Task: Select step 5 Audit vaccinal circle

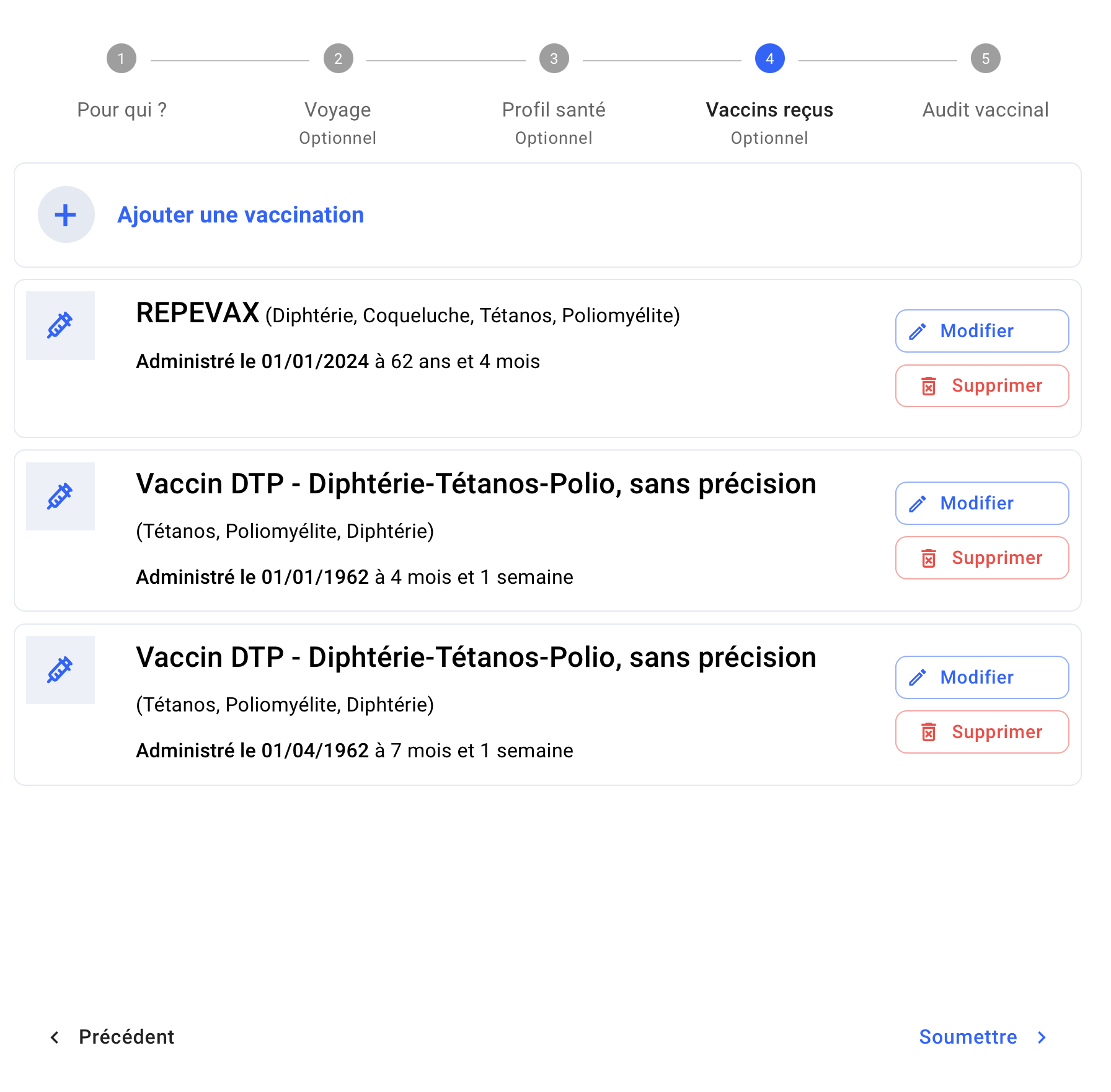Action: tap(986, 59)
